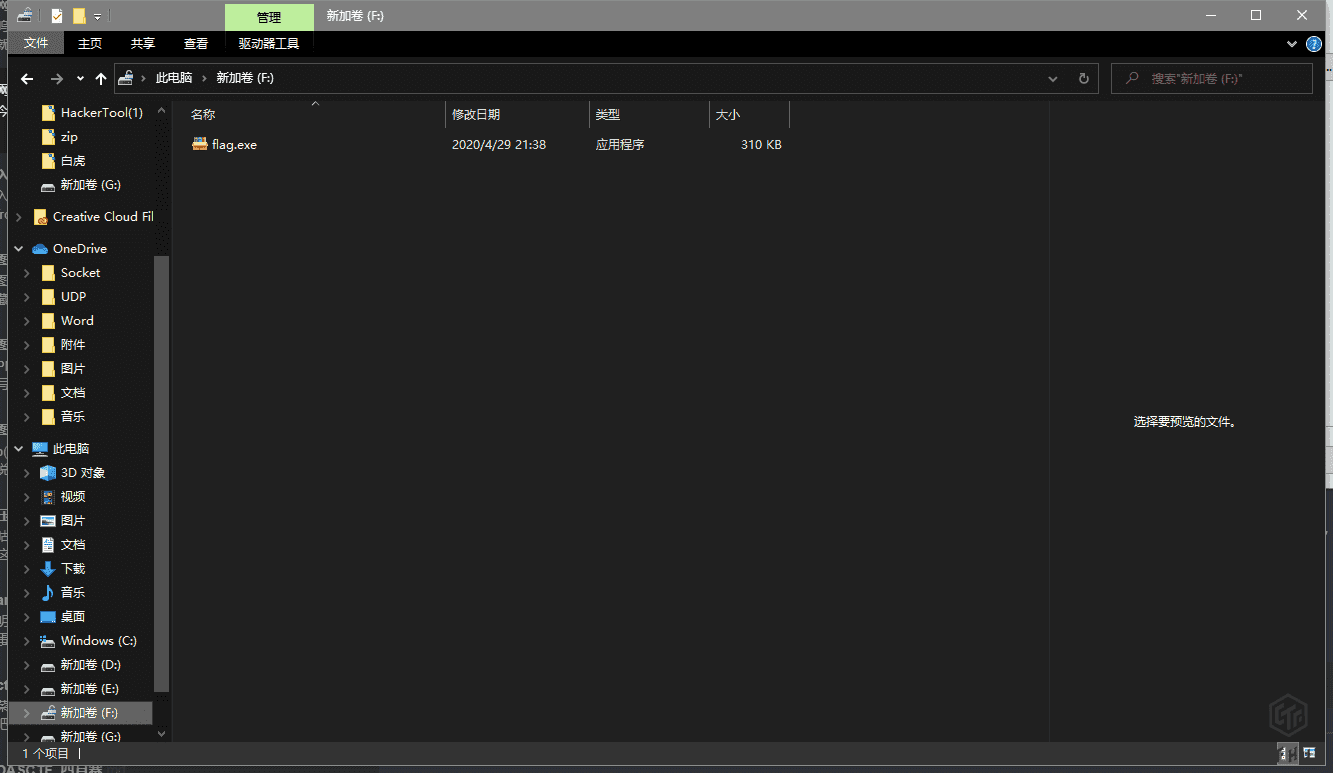Select OneDrive in the navigation pane
Image resolution: width=1333 pixels, height=773 pixels.
[x=79, y=249]
